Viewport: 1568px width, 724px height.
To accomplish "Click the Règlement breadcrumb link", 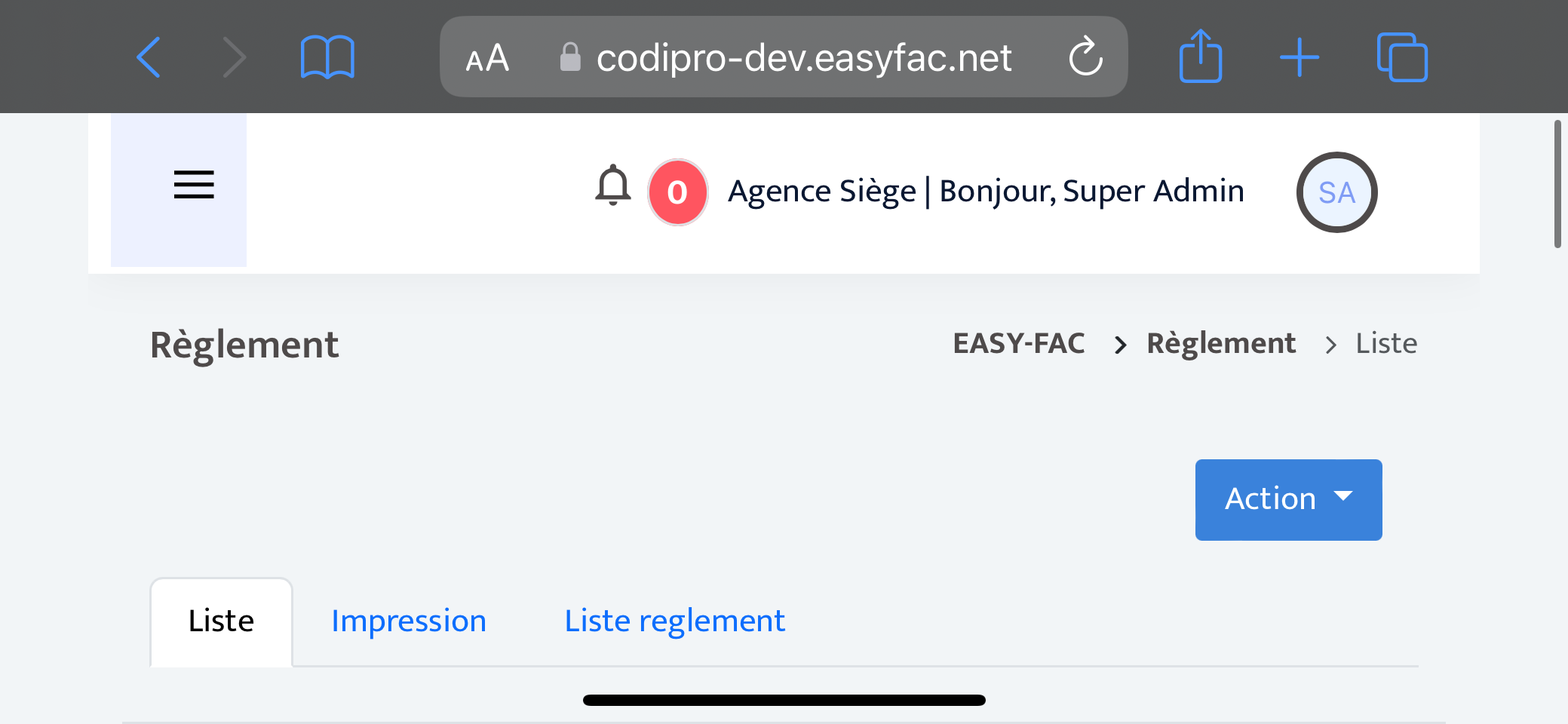I will 1220,344.
